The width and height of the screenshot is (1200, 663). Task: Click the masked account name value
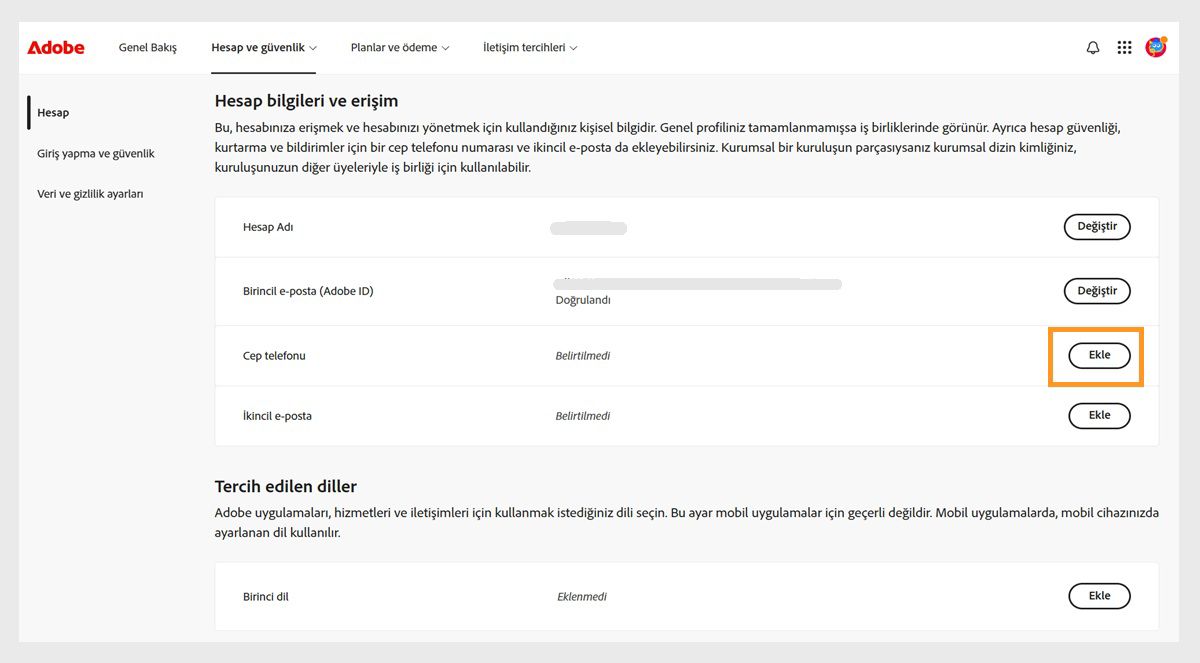pyautogui.click(x=588, y=227)
